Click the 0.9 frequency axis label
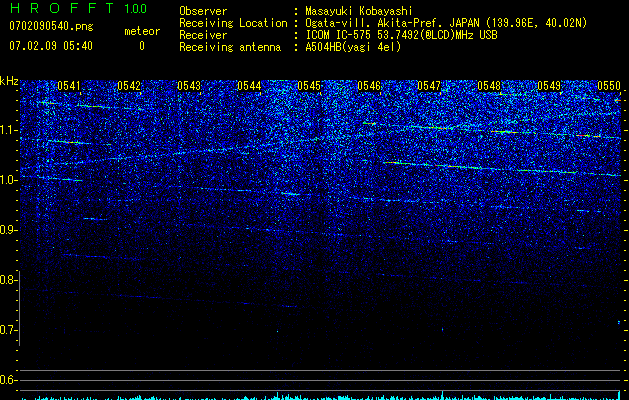The image size is (629, 400). tap(8, 230)
